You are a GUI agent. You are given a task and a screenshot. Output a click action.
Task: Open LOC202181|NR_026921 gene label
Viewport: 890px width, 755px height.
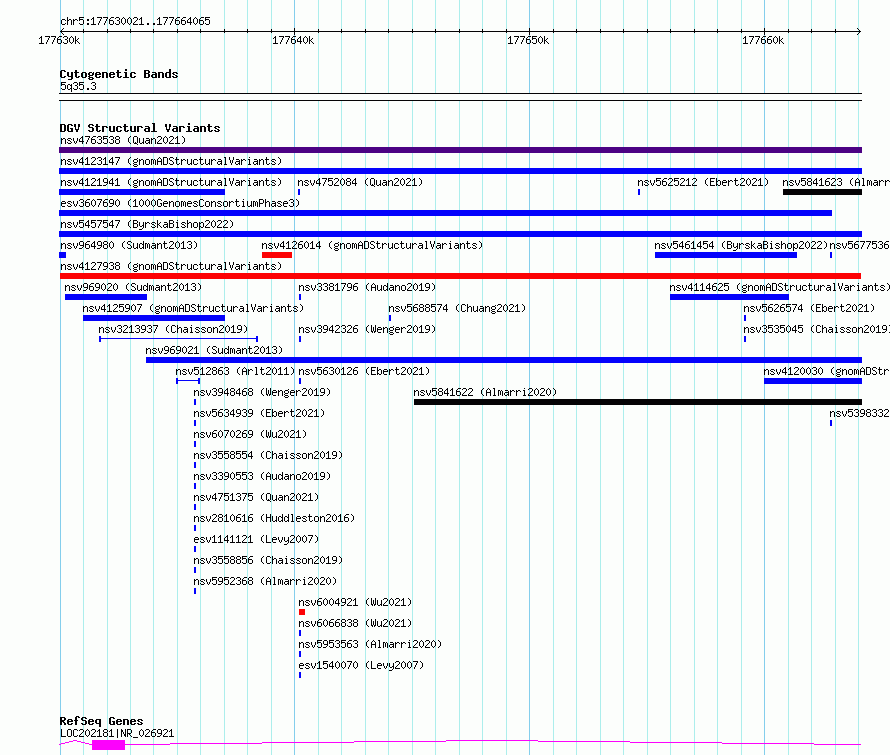pyautogui.click(x=117, y=733)
